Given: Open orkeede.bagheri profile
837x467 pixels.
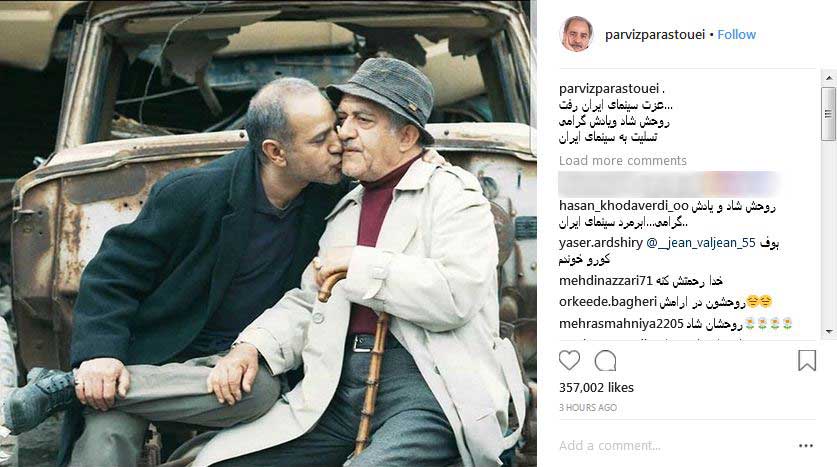Looking at the screenshot, I should (607, 302).
